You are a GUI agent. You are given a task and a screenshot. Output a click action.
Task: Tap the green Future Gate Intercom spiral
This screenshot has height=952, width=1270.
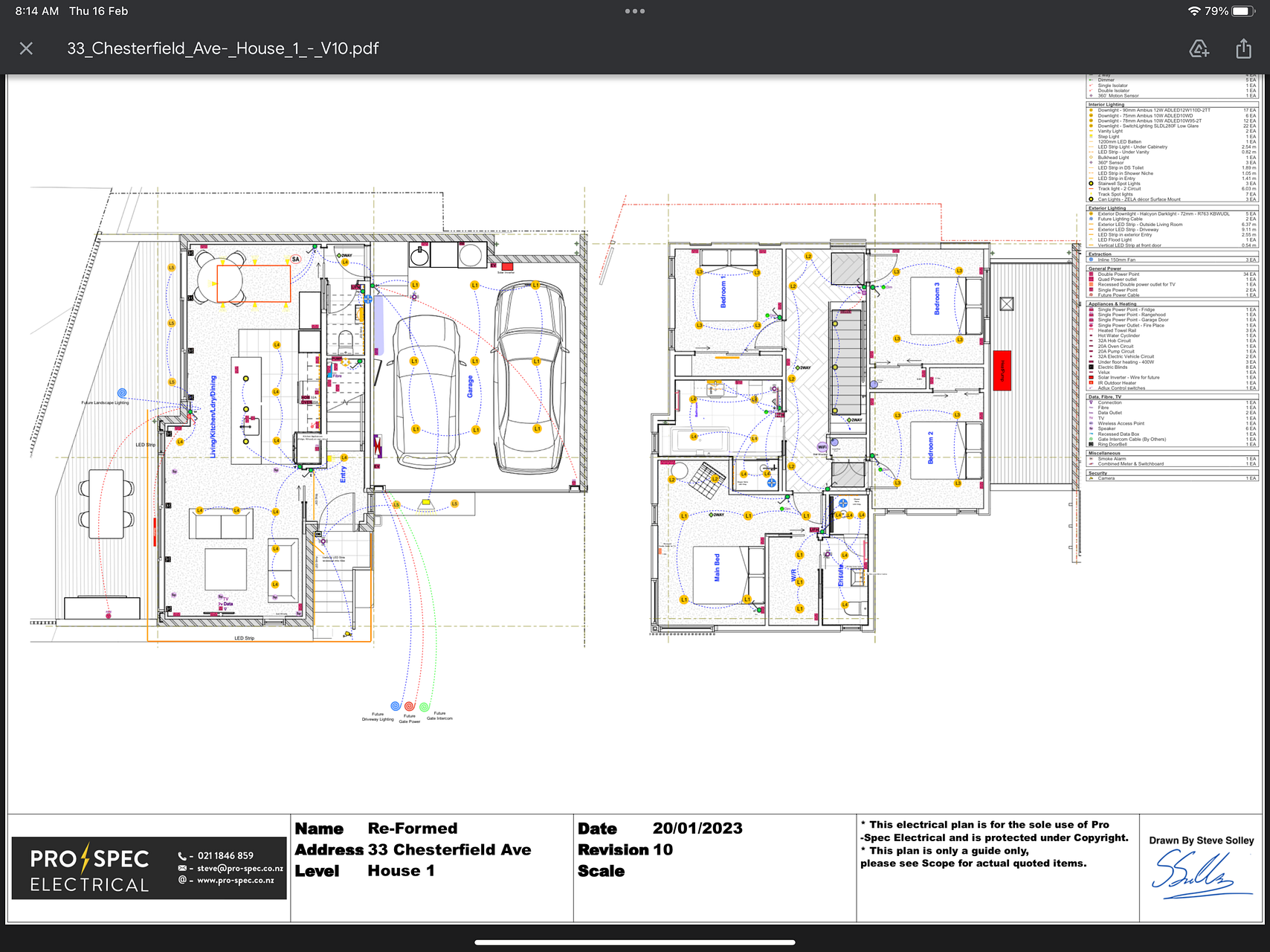424,707
